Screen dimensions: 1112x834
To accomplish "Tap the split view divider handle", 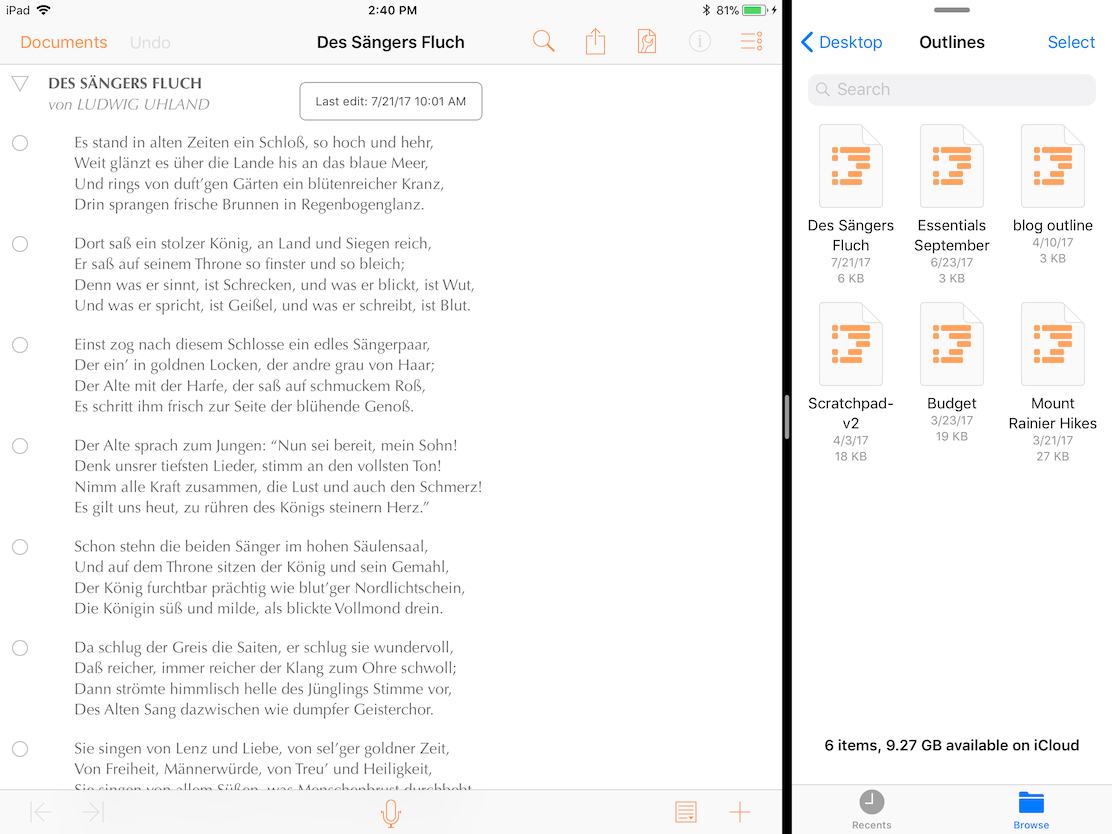I will click(x=786, y=417).
